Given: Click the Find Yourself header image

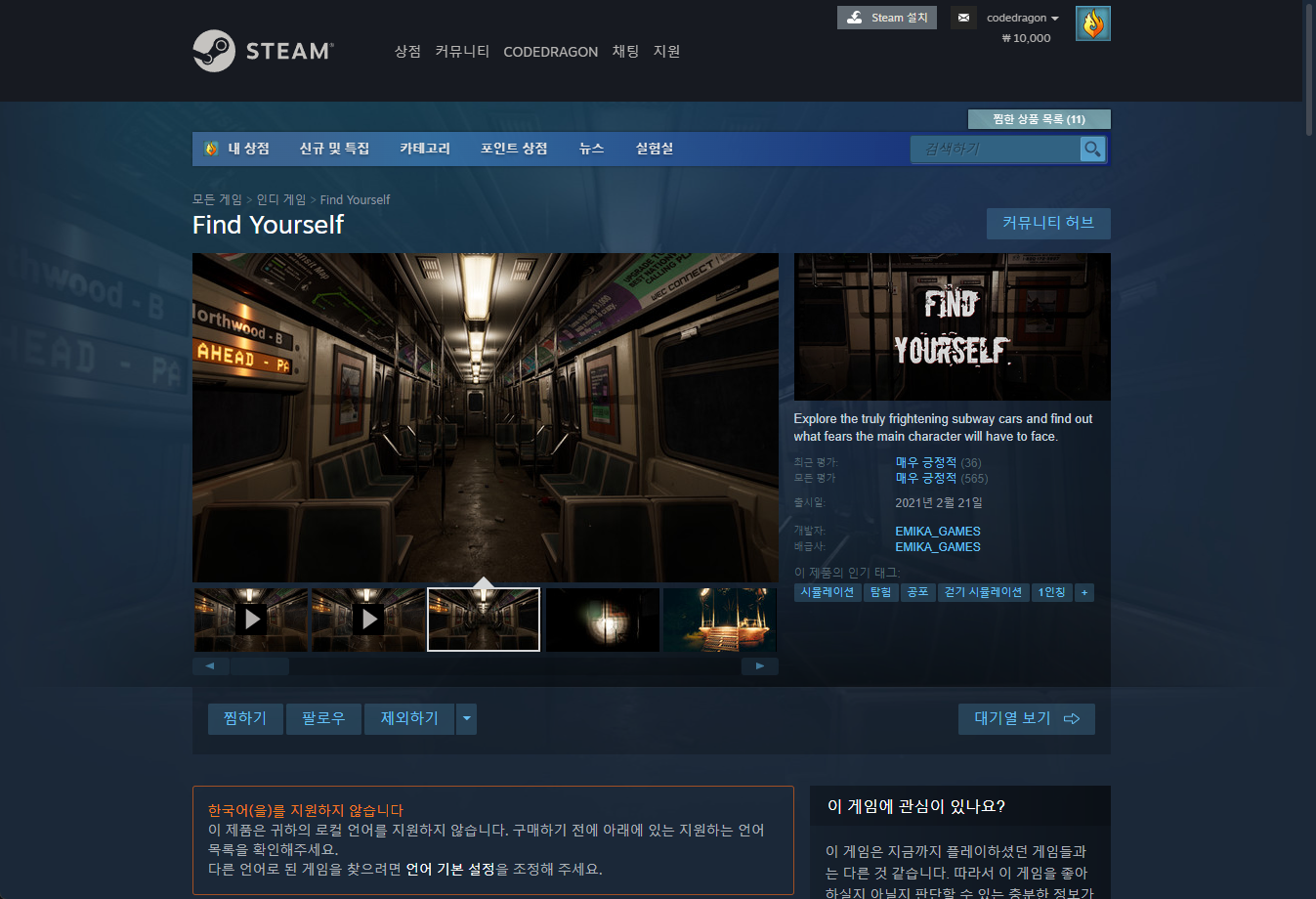Looking at the screenshot, I should pyautogui.click(x=953, y=327).
